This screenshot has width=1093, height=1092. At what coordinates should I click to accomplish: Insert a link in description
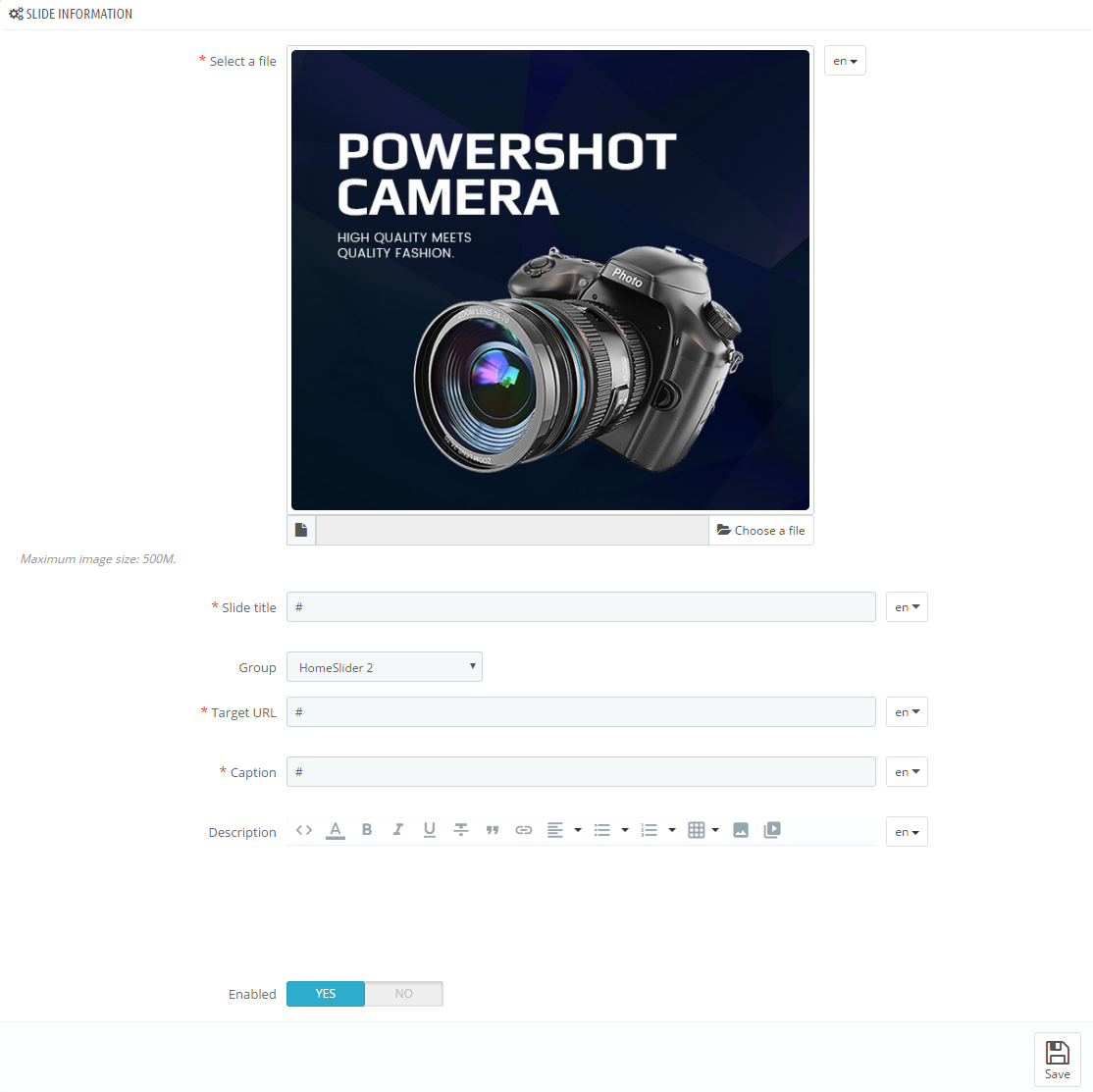[524, 830]
